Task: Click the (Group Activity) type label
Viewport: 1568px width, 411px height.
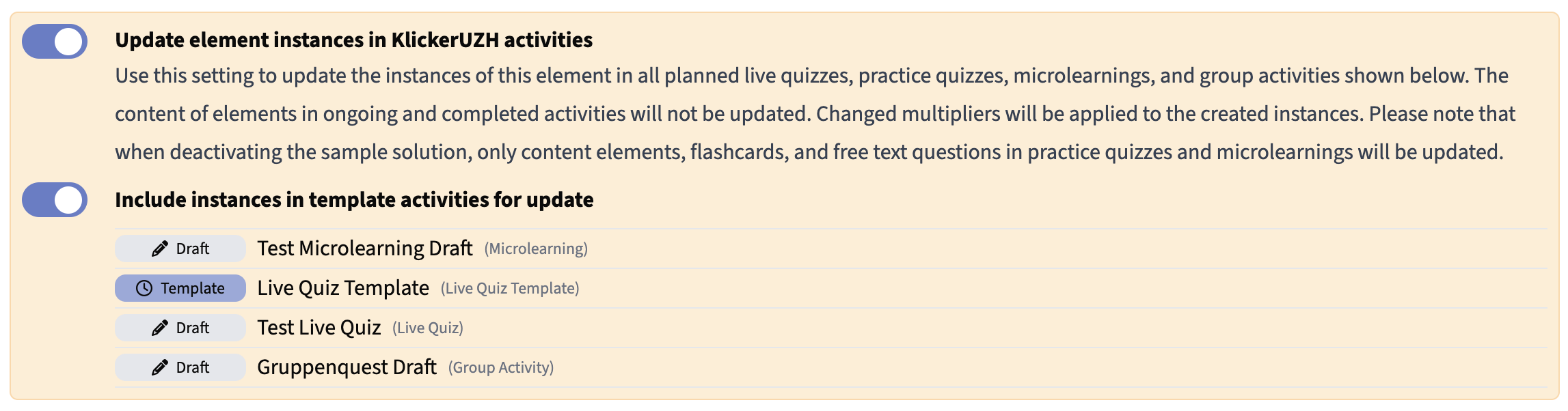Action: [501, 368]
